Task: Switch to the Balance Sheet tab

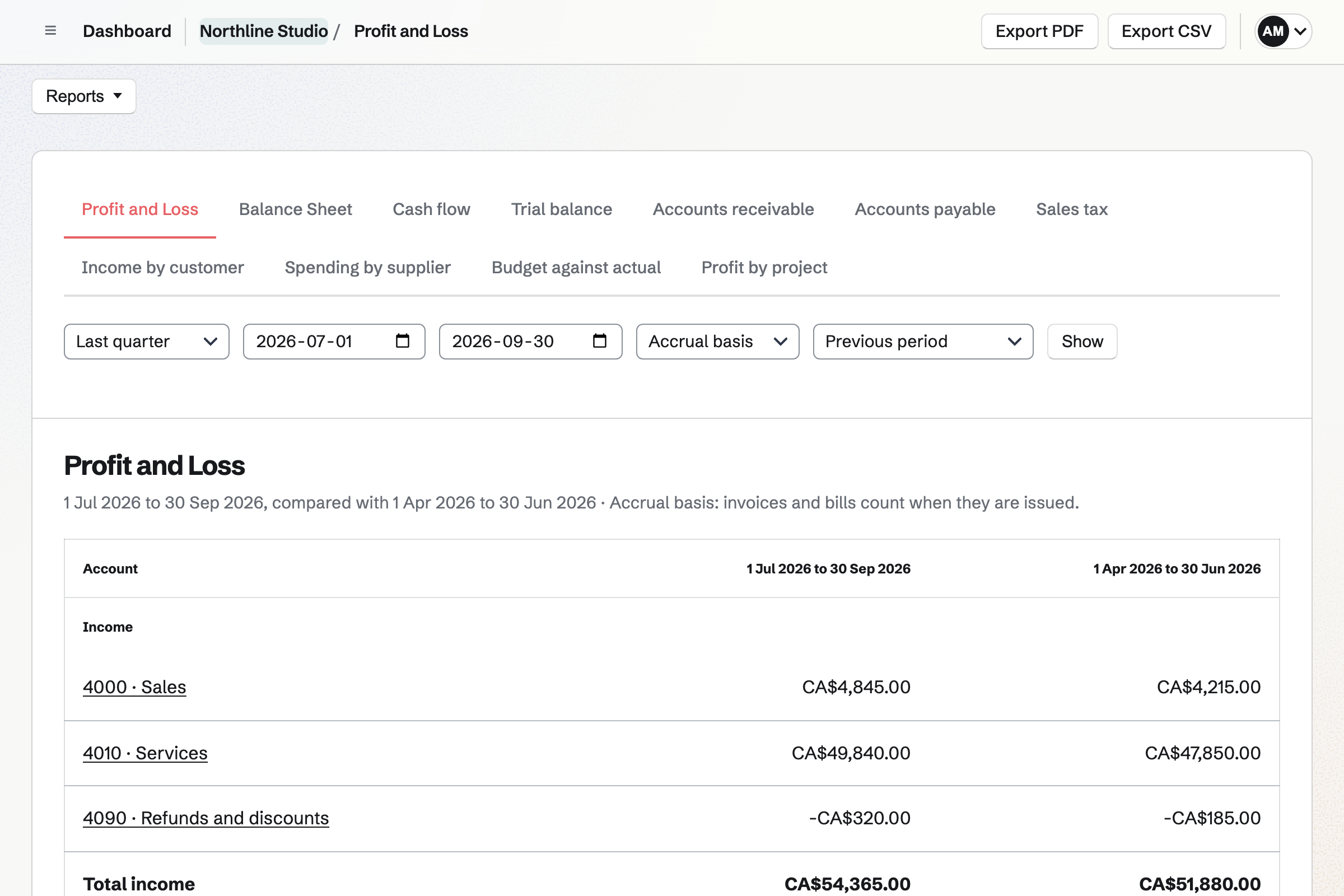Action: (296, 209)
